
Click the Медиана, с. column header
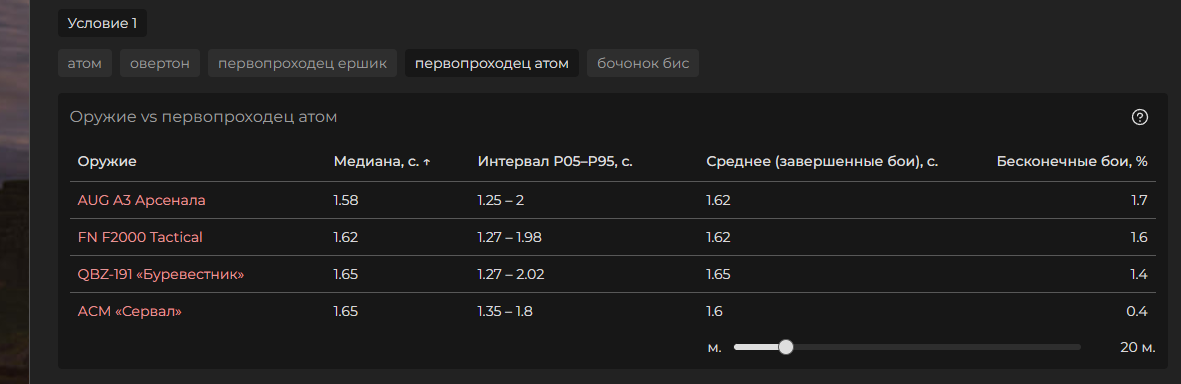pyautogui.click(x=377, y=162)
